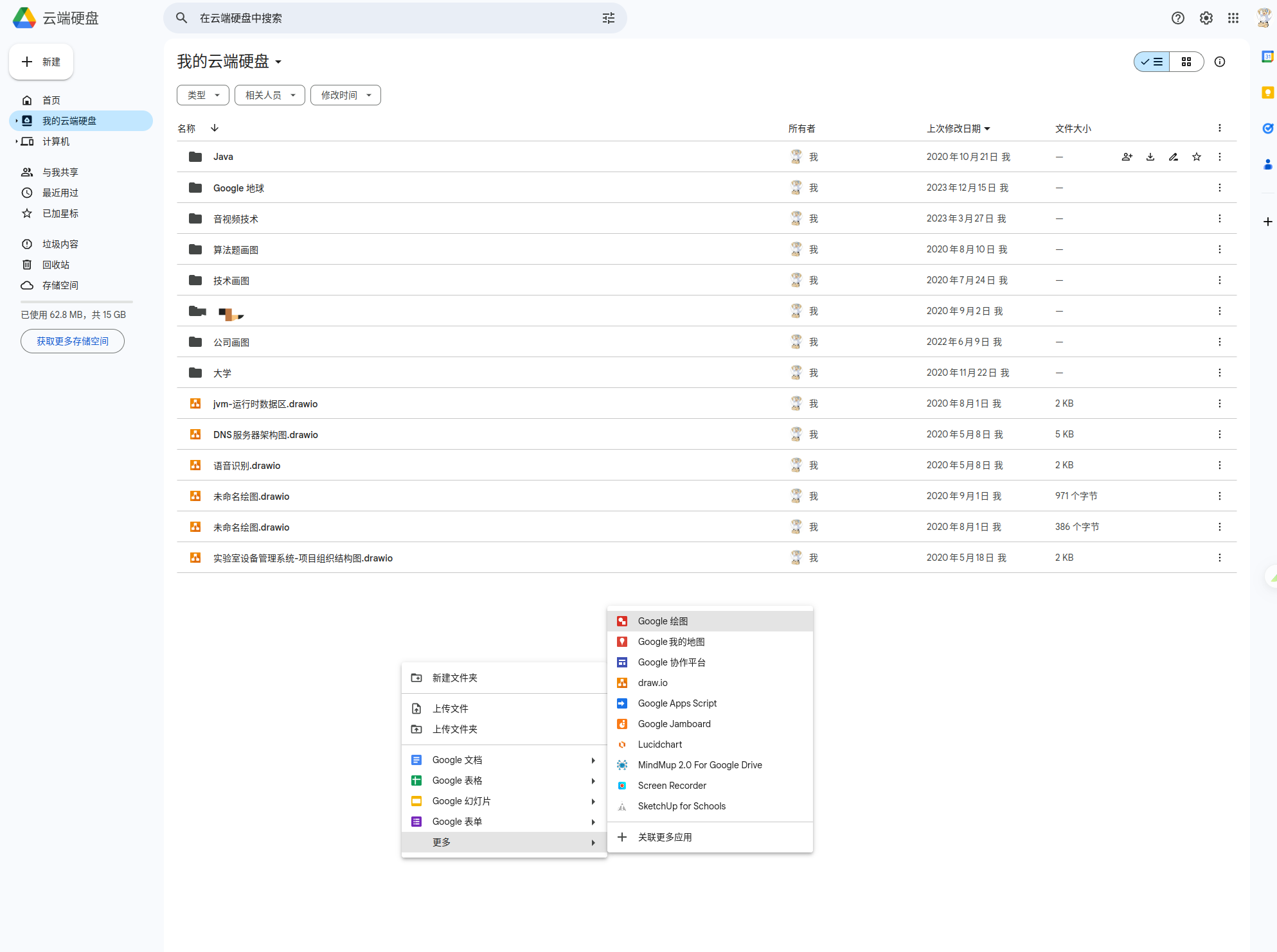Image resolution: width=1277 pixels, height=952 pixels.
Task: Open the view details info icon
Action: coord(1219,62)
